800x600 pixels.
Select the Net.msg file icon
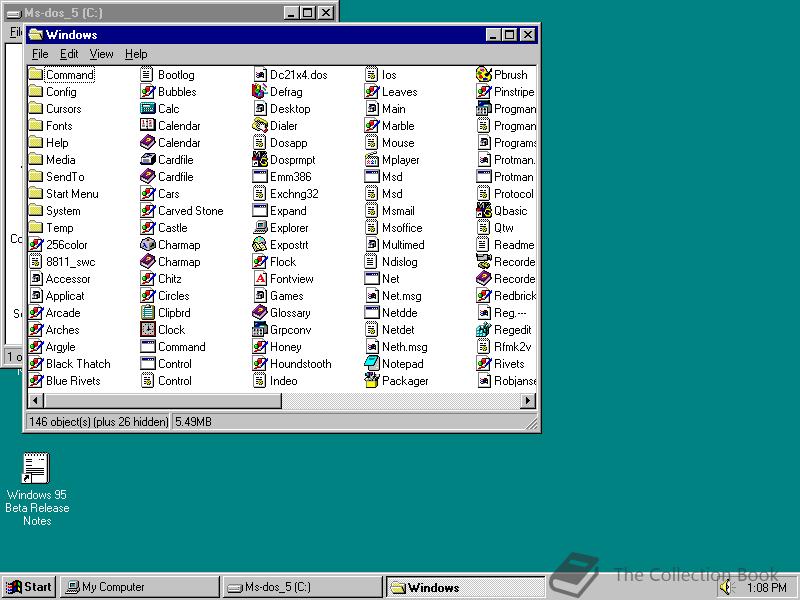click(x=371, y=296)
